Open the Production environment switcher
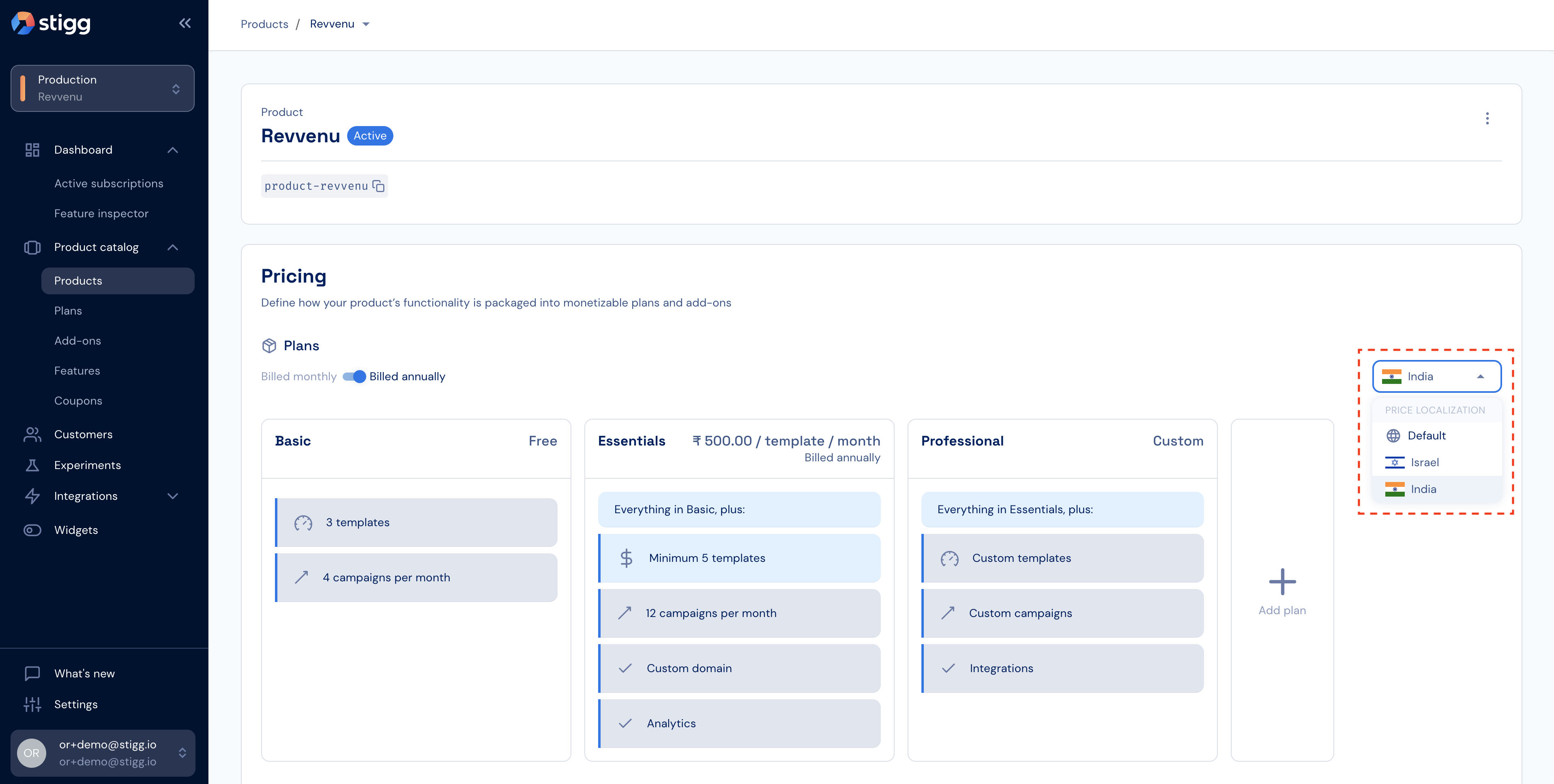 point(103,88)
